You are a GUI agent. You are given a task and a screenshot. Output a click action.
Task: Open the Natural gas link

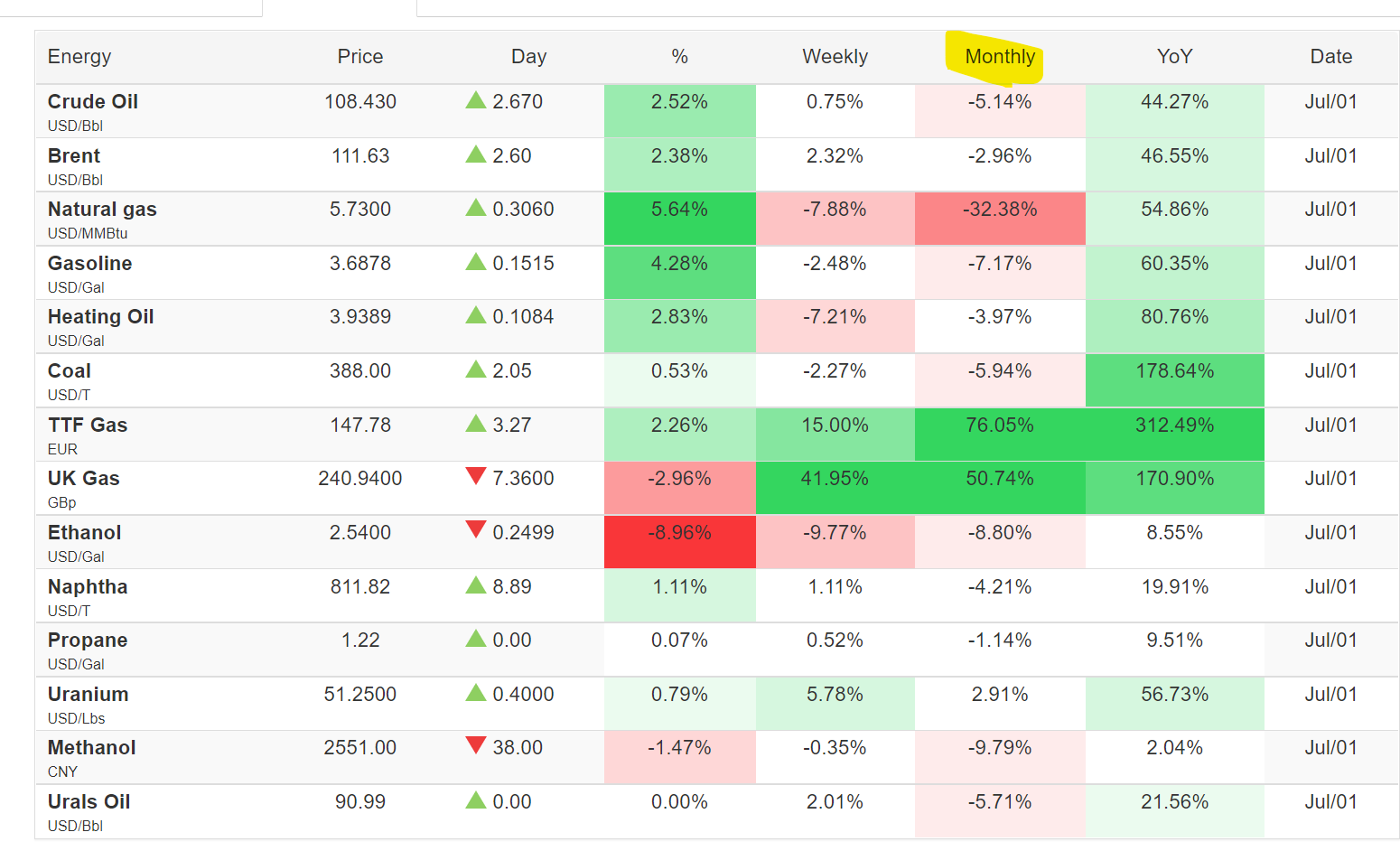tap(102, 210)
